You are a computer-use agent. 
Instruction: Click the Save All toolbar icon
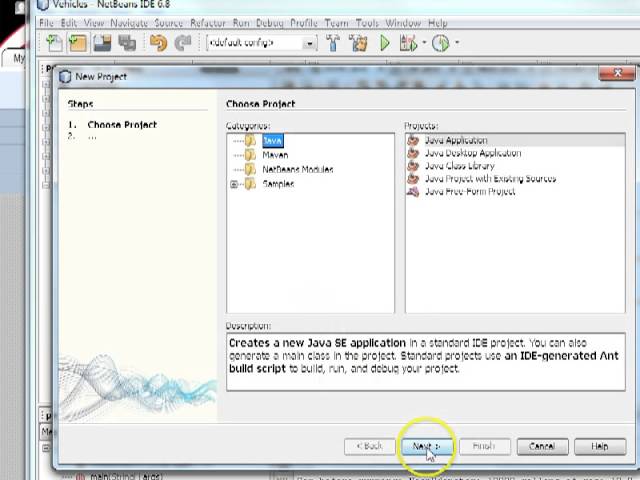[x=127, y=43]
